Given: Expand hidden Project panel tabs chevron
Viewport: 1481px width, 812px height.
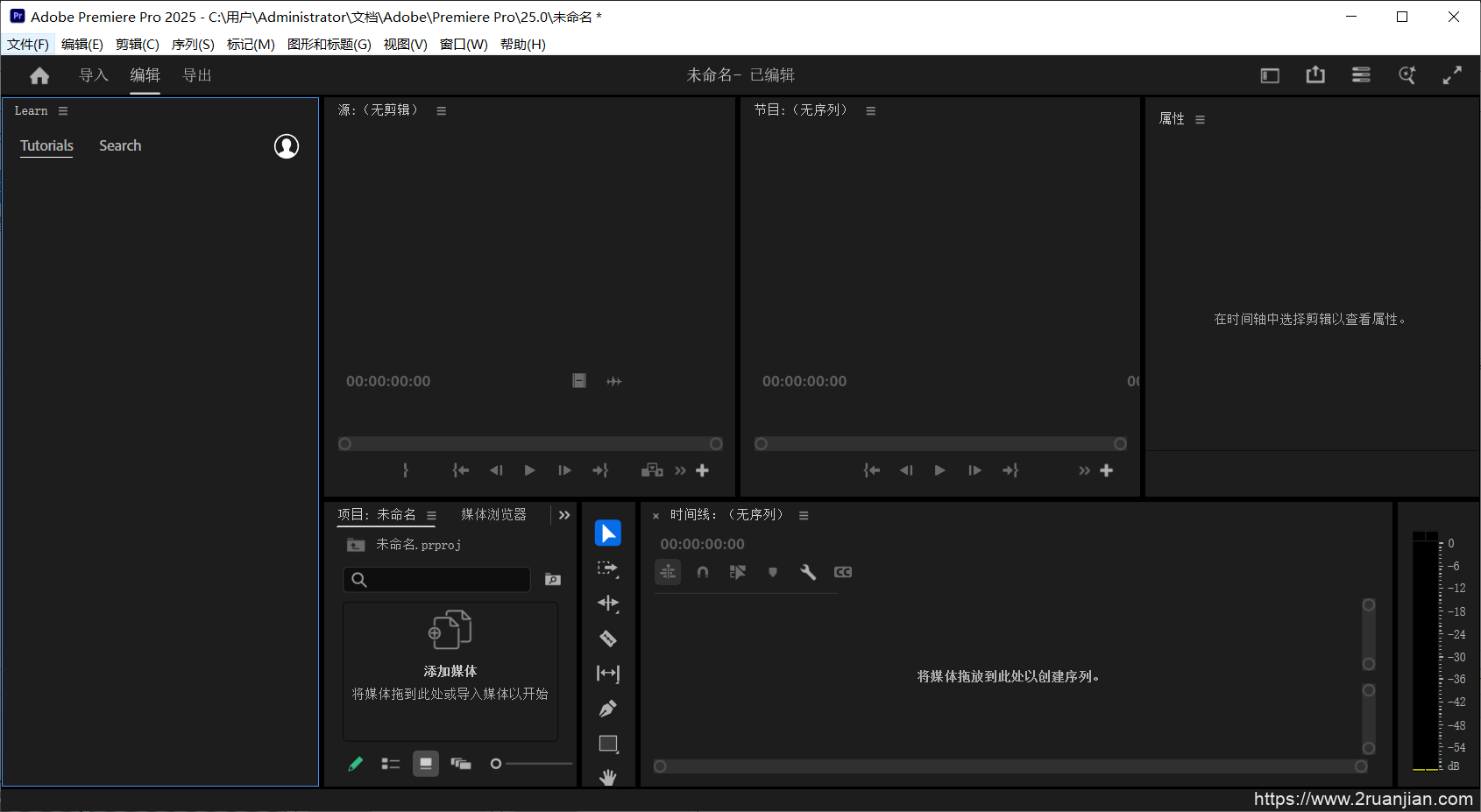Looking at the screenshot, I should coord(564,515).
